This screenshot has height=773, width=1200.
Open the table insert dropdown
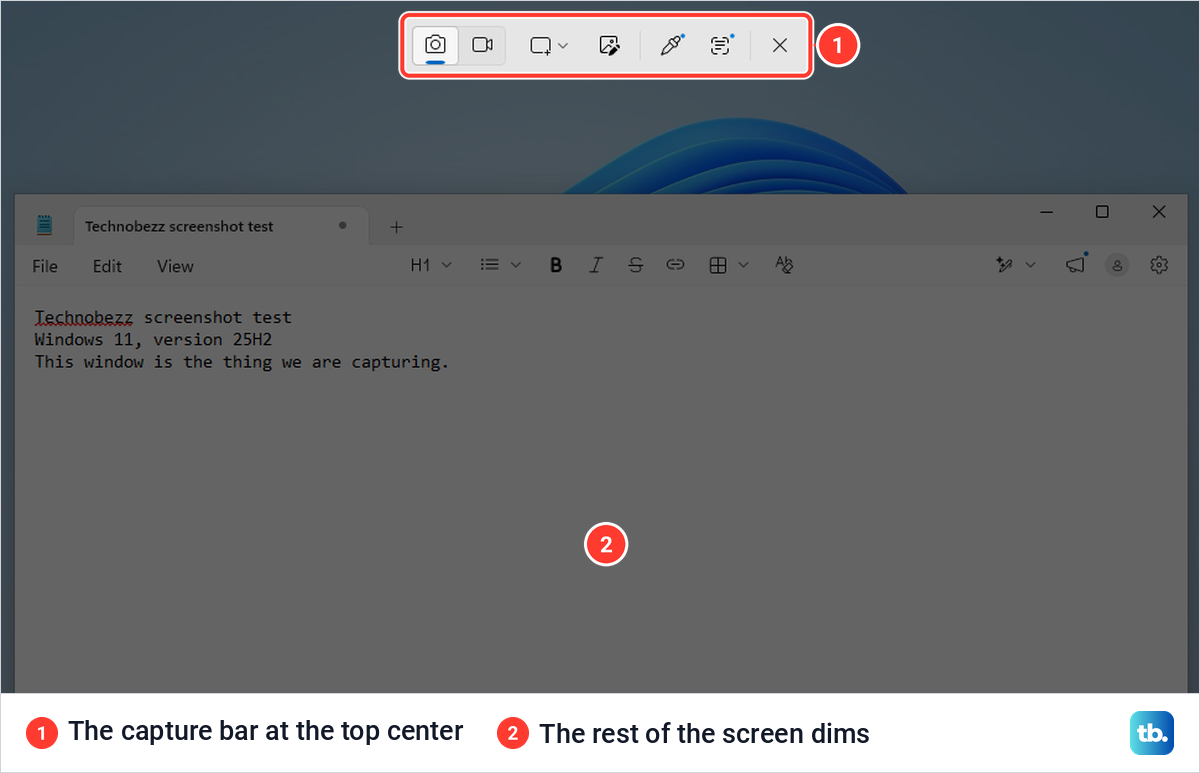(x=728, y=265)
